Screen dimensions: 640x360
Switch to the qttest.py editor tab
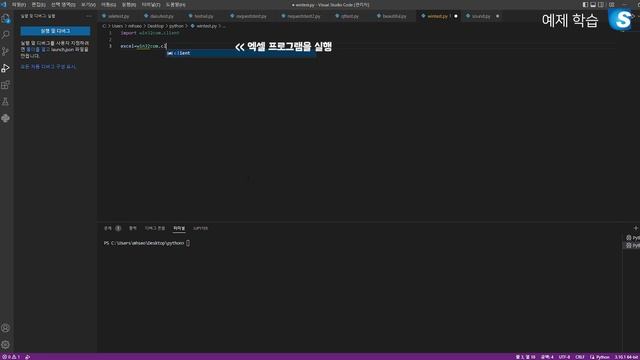tap(350, 16)
